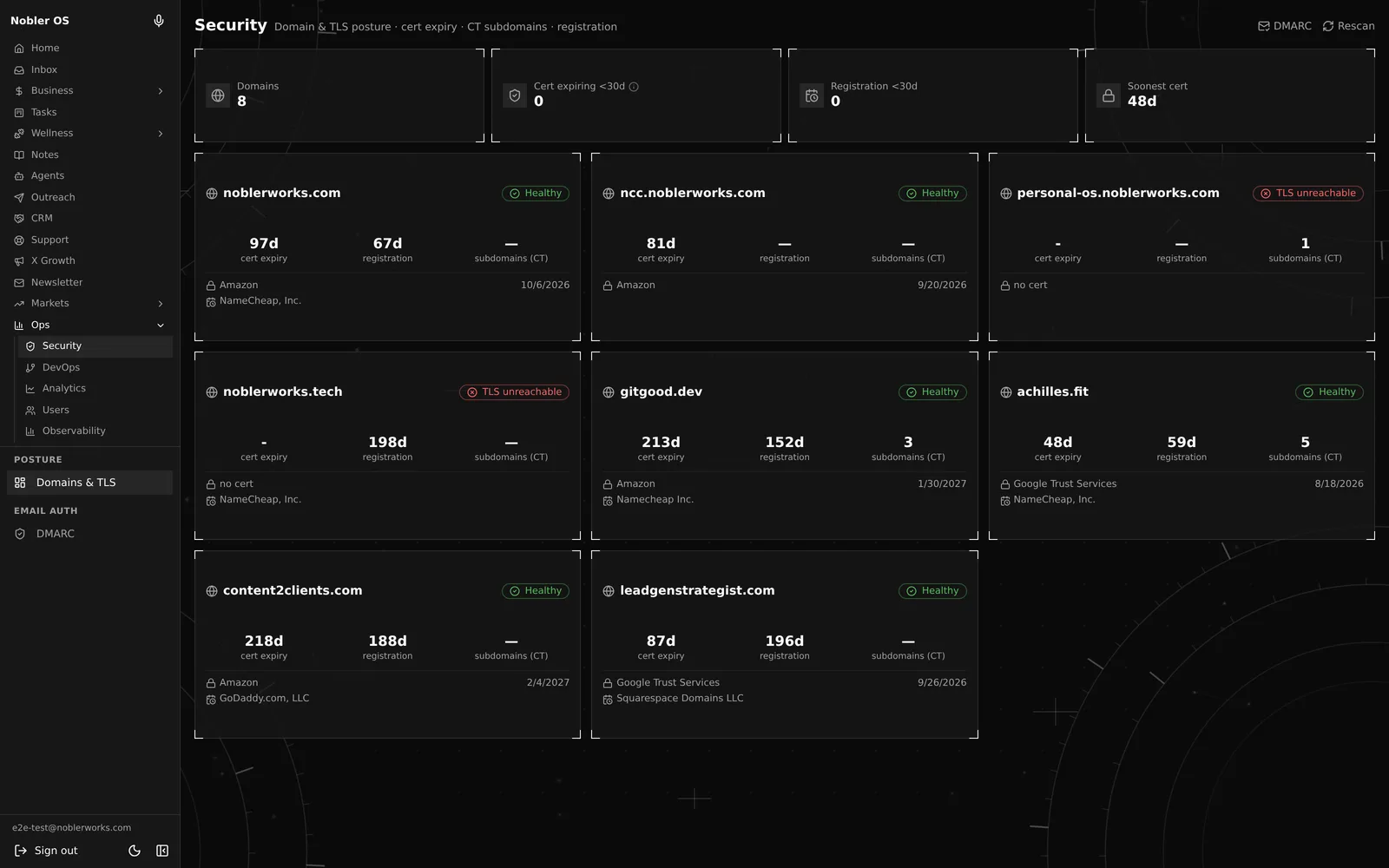Click the Business dollar icon
1389x868 pixels.
click(x=19, y=91)
